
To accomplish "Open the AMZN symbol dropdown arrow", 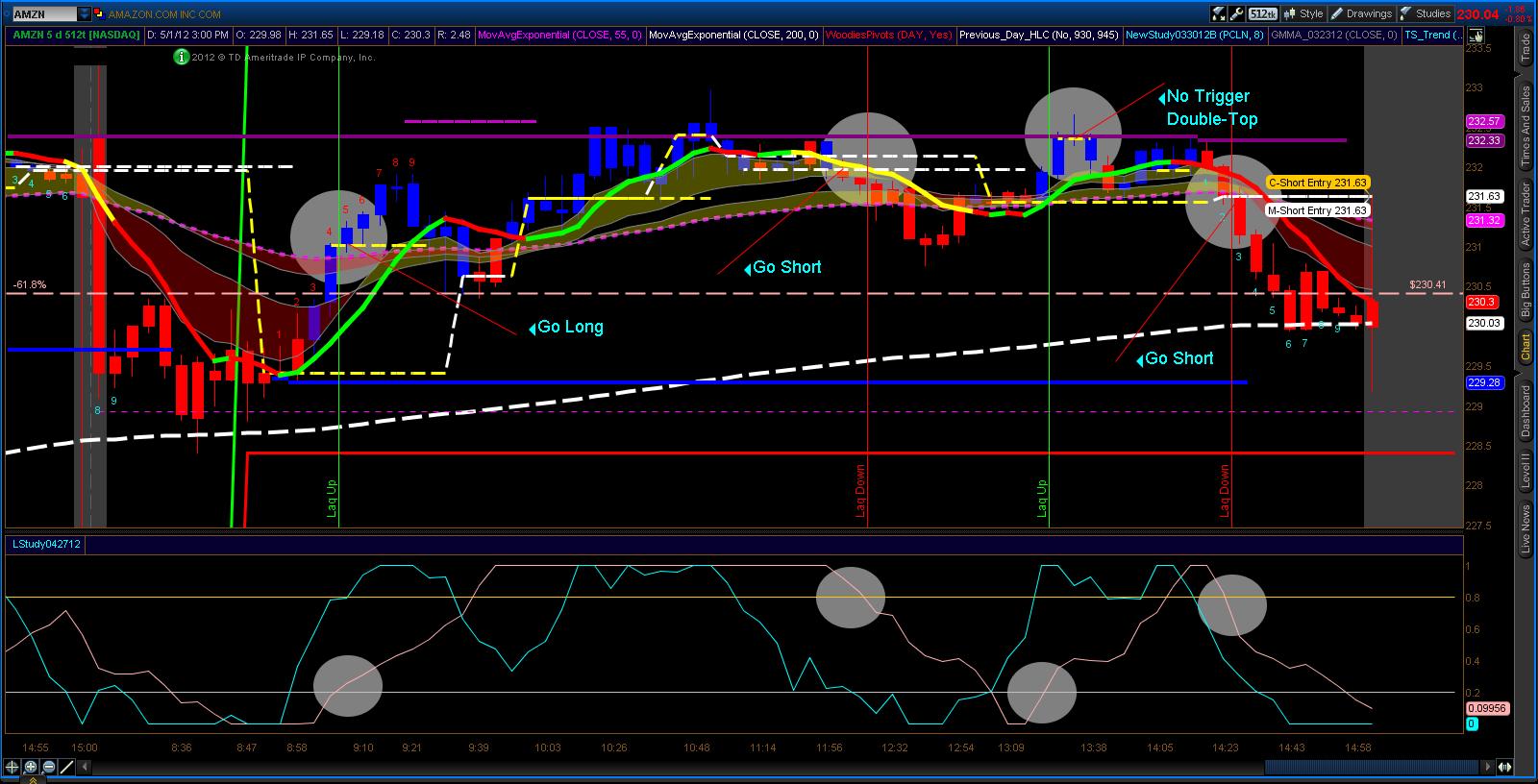I will click(x=85, y=14).
